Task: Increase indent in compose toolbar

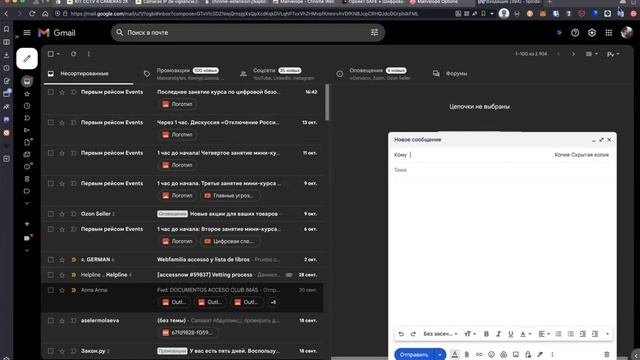Action: [595, 334]
